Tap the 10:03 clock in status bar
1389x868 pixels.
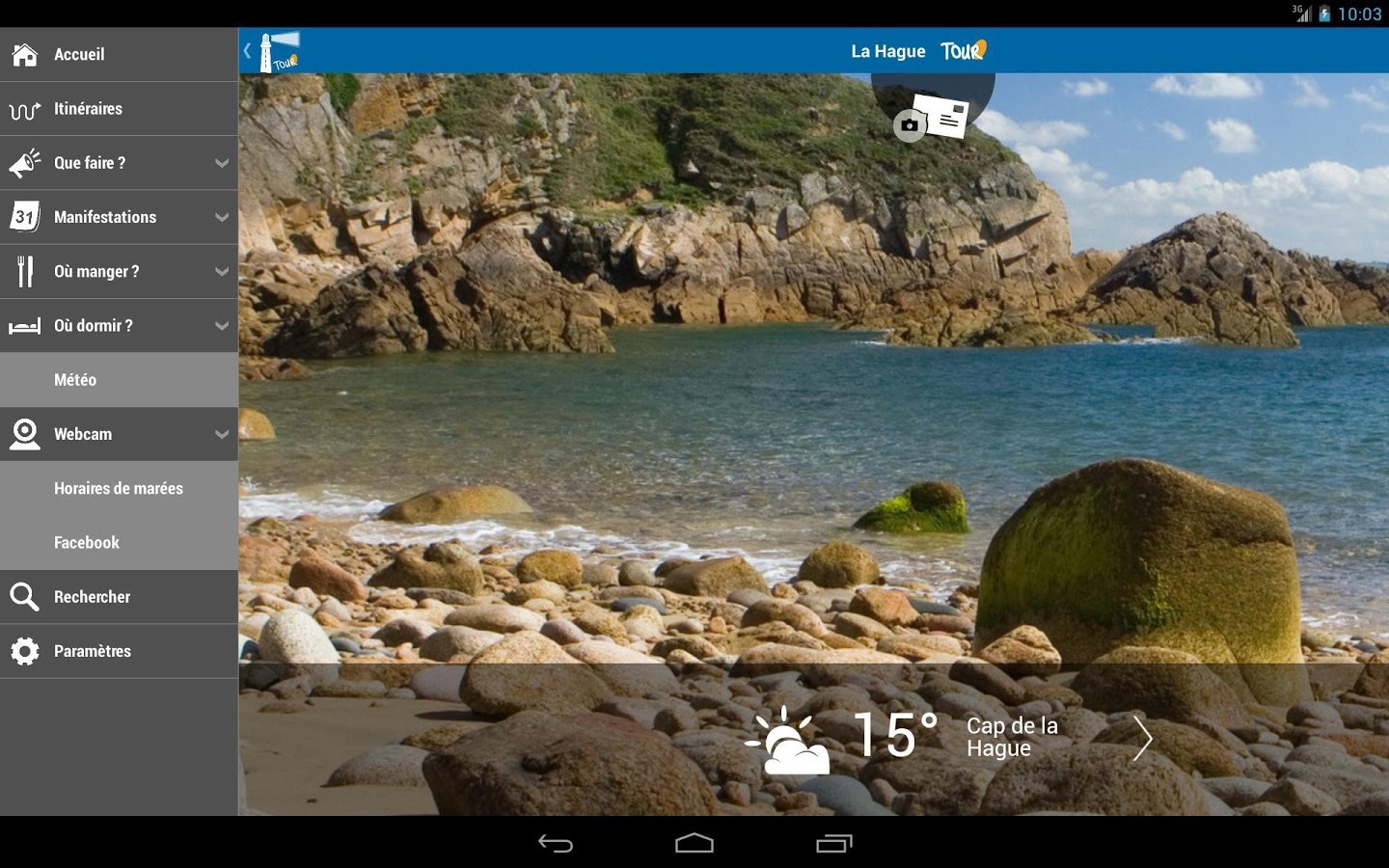click(1360, 14)
